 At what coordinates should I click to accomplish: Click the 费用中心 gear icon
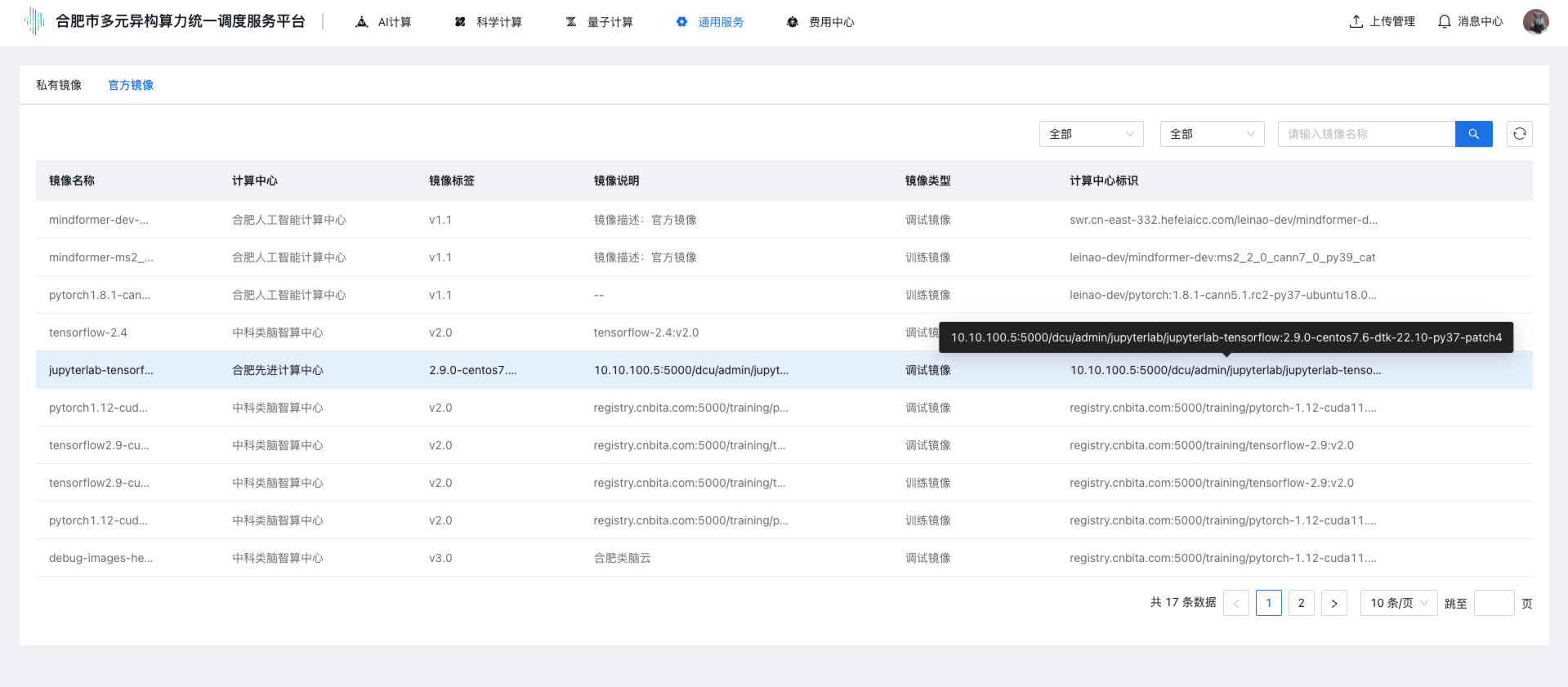(x=792, y=22)
